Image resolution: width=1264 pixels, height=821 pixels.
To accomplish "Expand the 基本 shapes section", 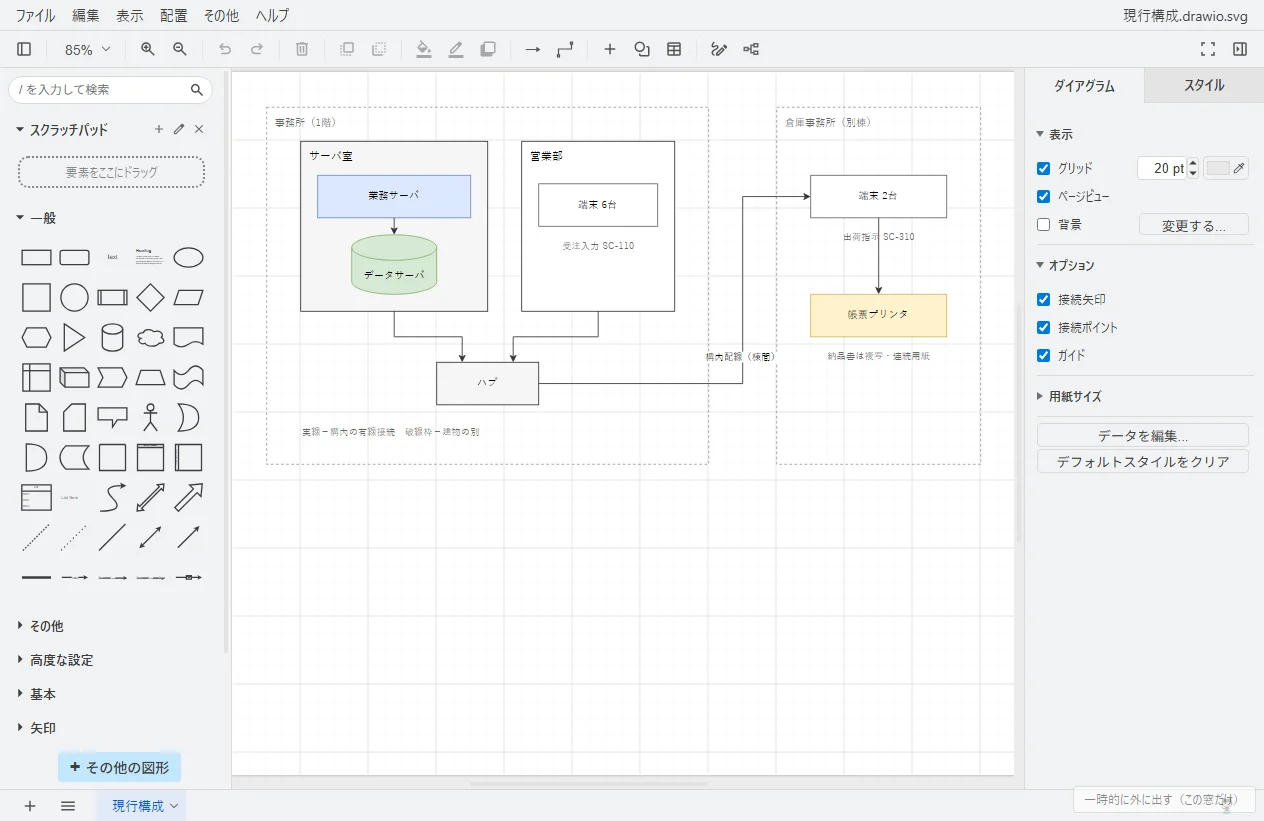I will point(36,694).
